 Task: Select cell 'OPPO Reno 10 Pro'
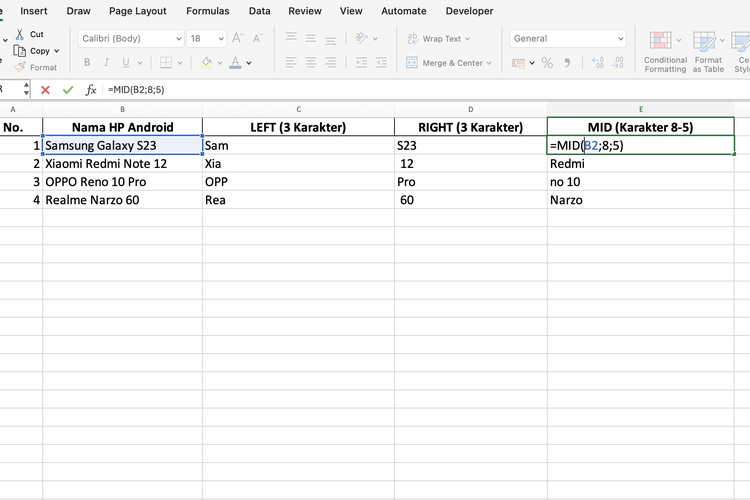click(x=122, y=182)
